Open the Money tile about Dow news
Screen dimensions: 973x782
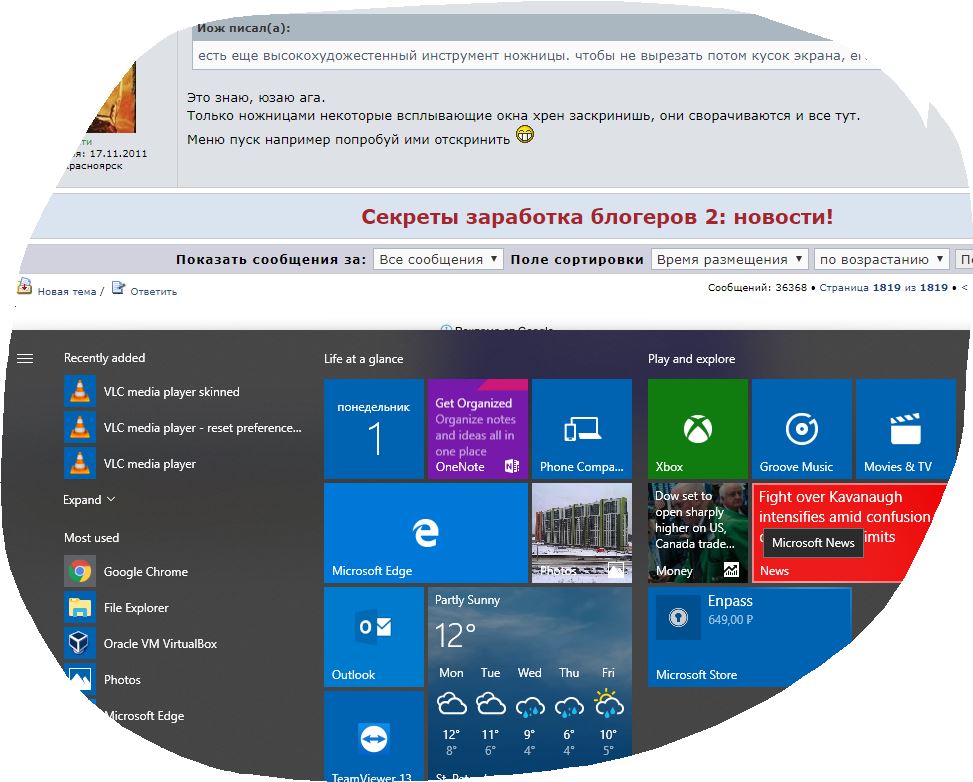click(x=697, y=533)
